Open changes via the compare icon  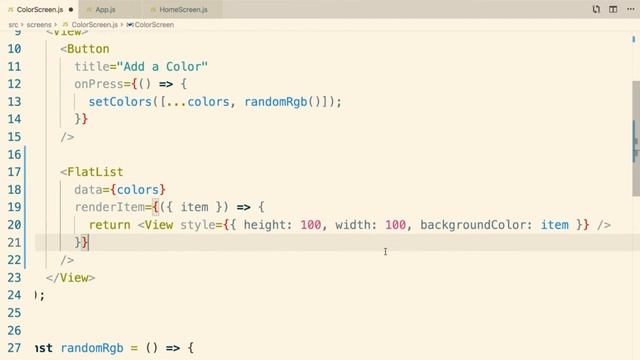click(596, 9)
